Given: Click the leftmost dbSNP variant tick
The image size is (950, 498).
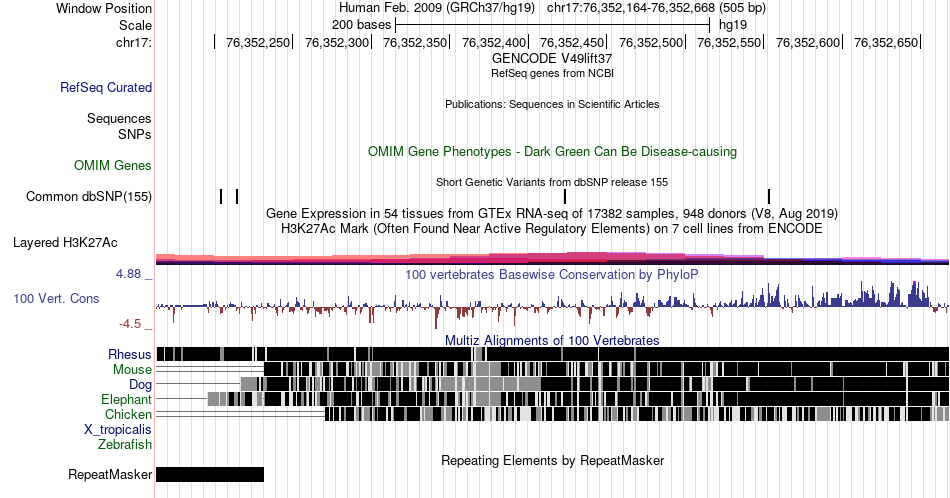Looking at the screenshot, I should 221,196.
